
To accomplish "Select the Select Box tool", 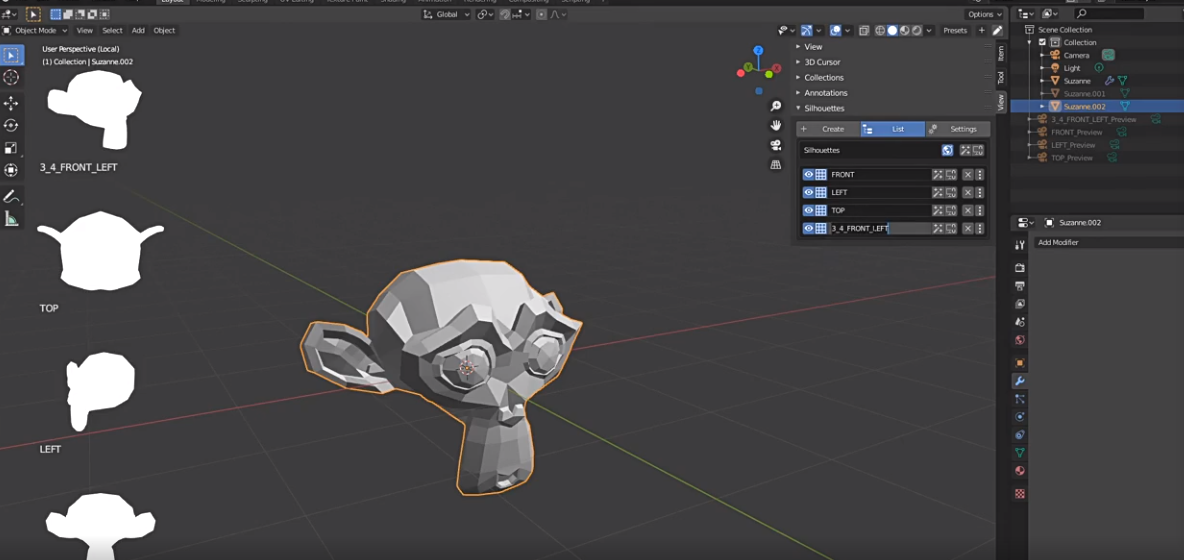I will tap(11, 55).
